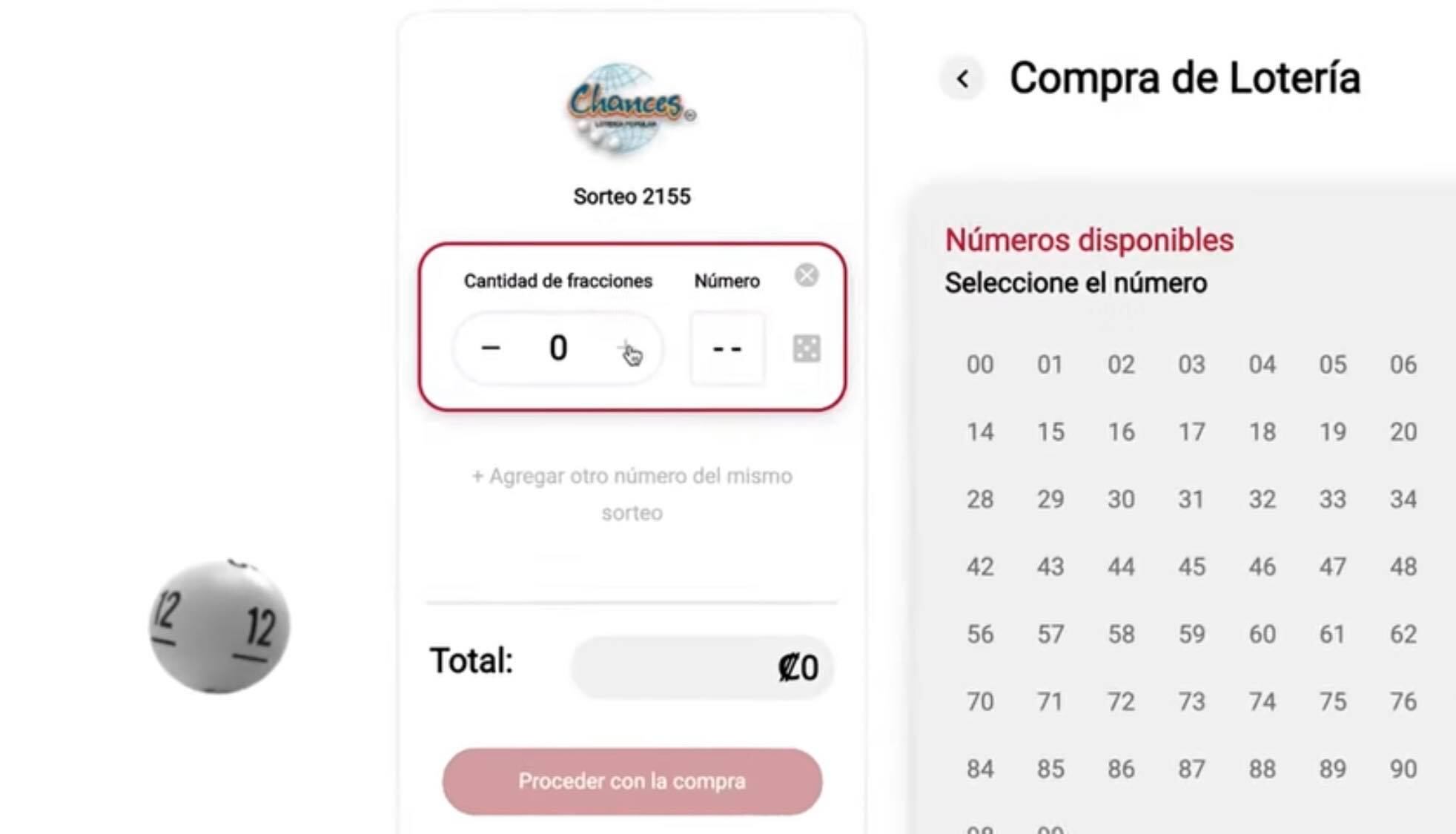The image size is (1456, 834).
Task: Select number 00 from available numbers
Action: (x=979, y=365)
